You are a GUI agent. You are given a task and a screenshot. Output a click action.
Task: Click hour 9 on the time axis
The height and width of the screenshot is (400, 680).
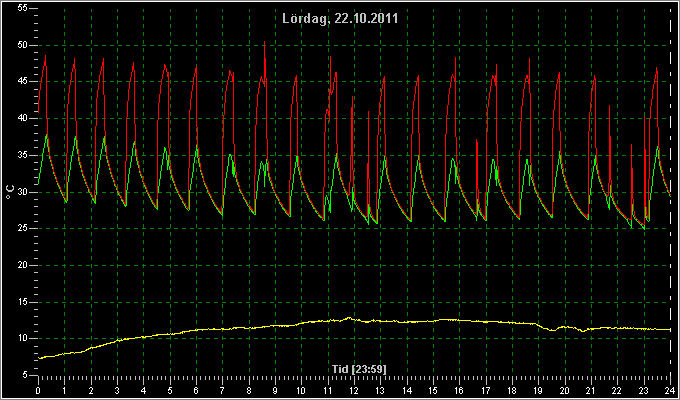(x=275, y=390)
